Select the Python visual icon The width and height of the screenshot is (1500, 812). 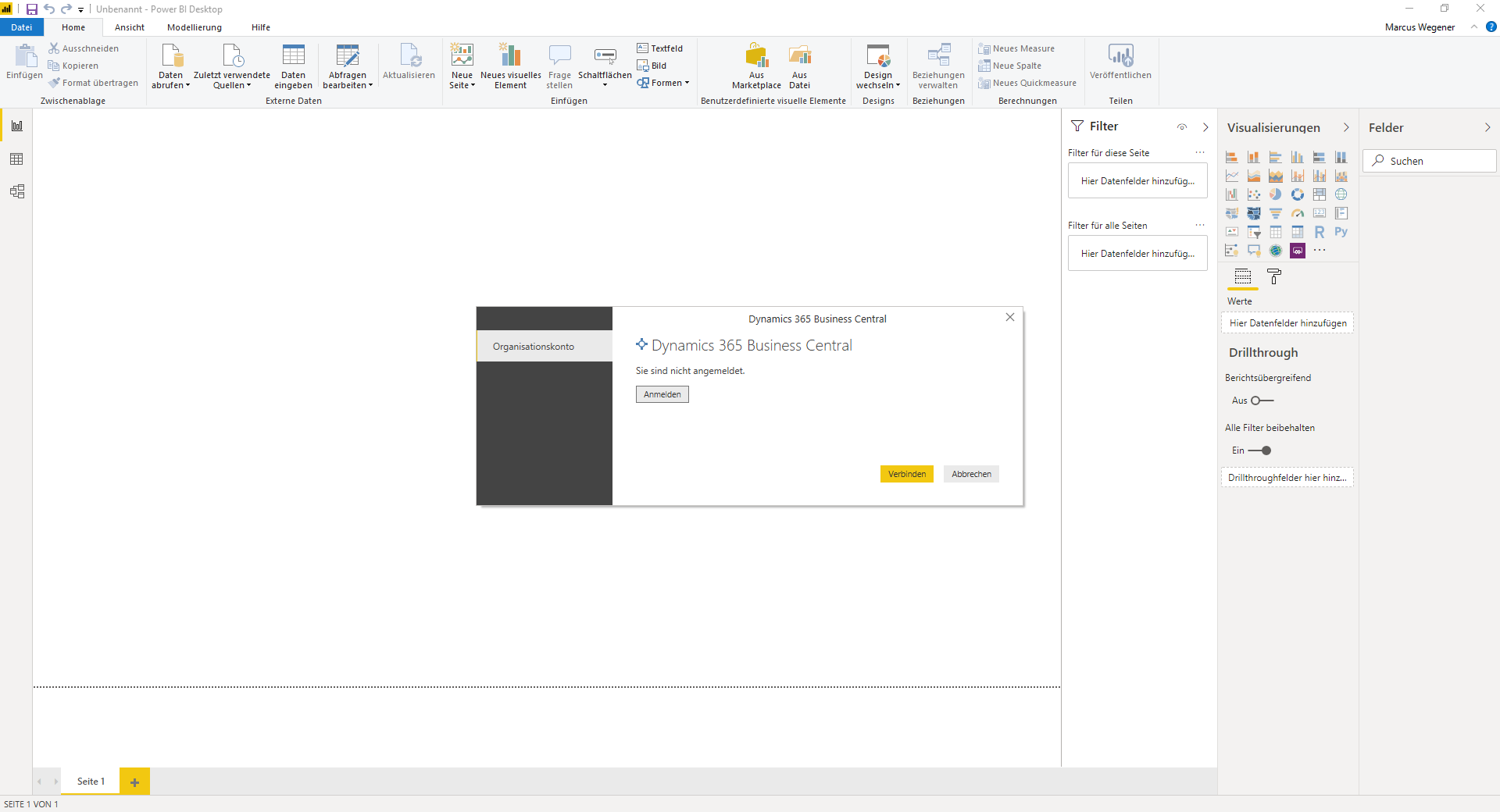point(1341,232)
